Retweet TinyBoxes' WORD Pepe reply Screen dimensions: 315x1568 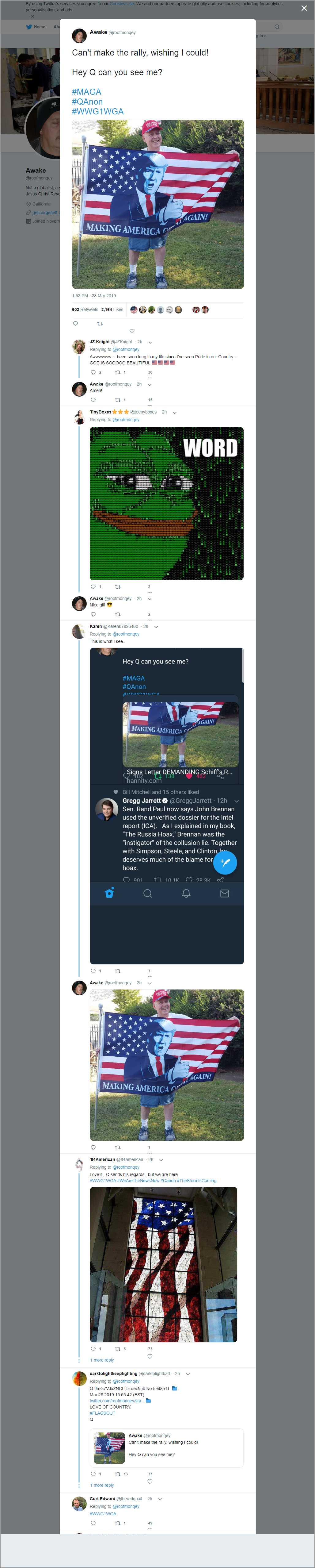(x=118, y=587)
